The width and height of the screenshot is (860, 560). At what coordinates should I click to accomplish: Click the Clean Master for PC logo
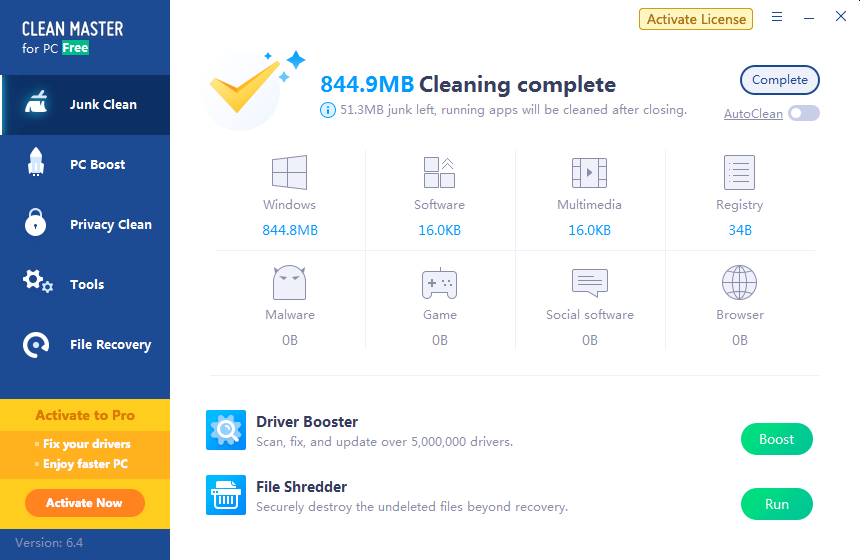pos(72,37)
